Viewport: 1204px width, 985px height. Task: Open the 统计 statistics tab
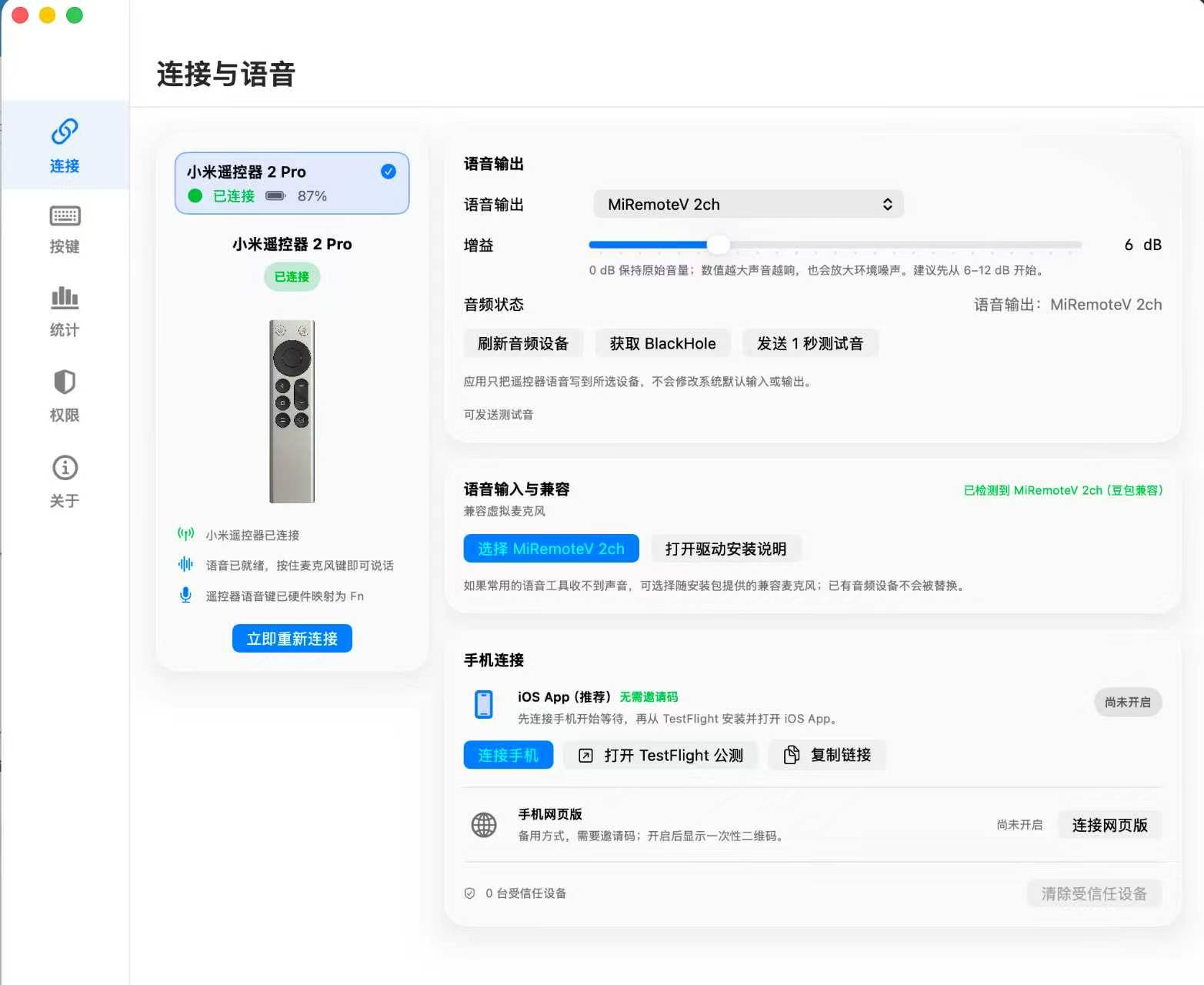(x=65, y=312)
